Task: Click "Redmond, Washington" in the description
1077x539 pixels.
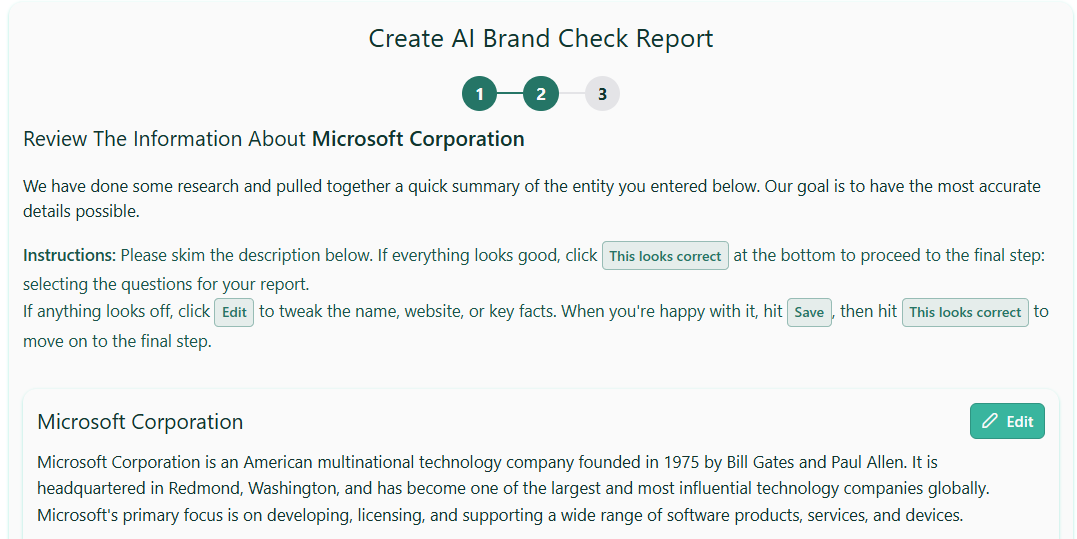Action: point(261,489)
